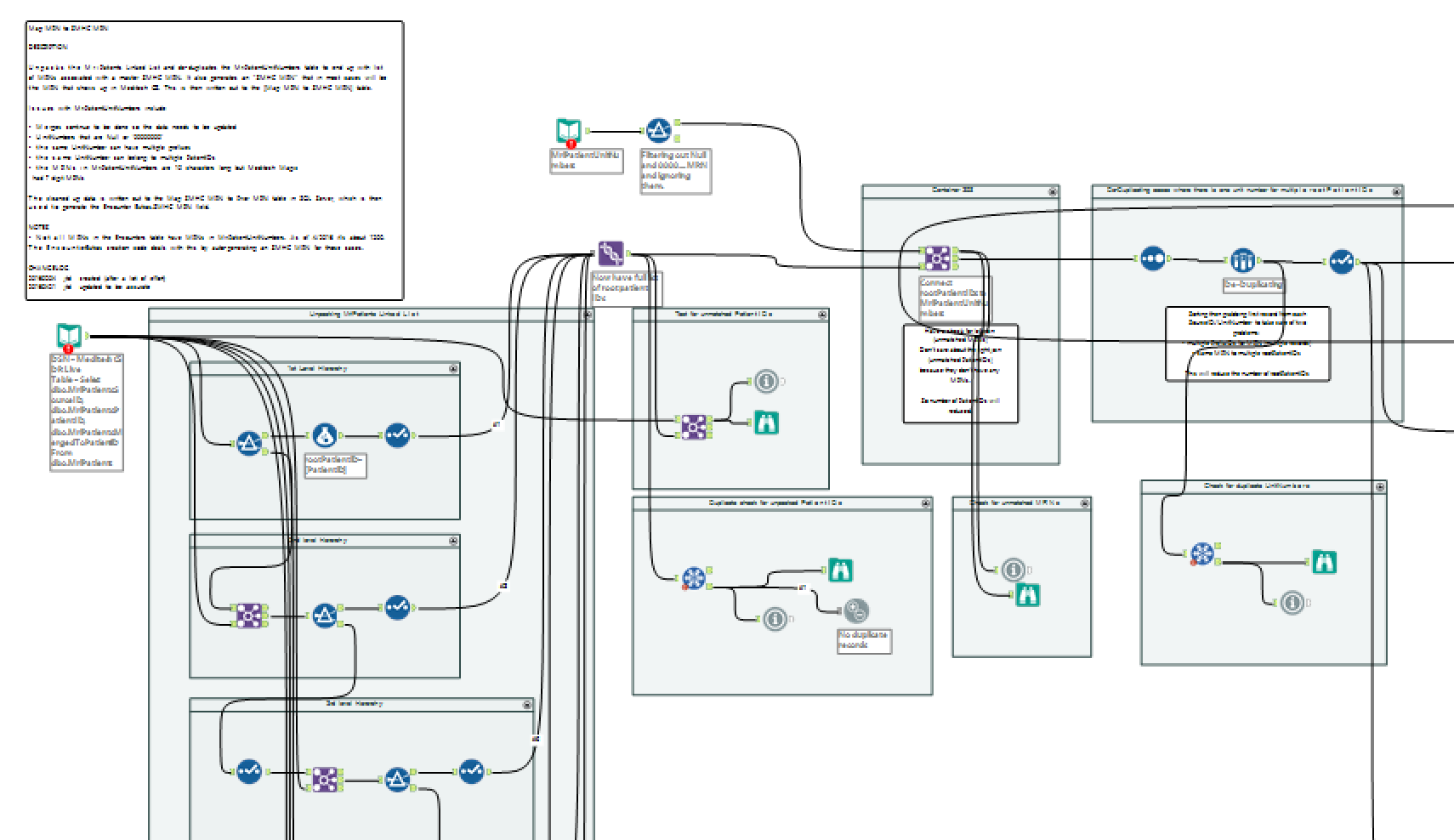Click Browse tool in Duplicate check PatientIDs container
The image size is (1454, 840).
pyautogui.click(x=840, y=570)
